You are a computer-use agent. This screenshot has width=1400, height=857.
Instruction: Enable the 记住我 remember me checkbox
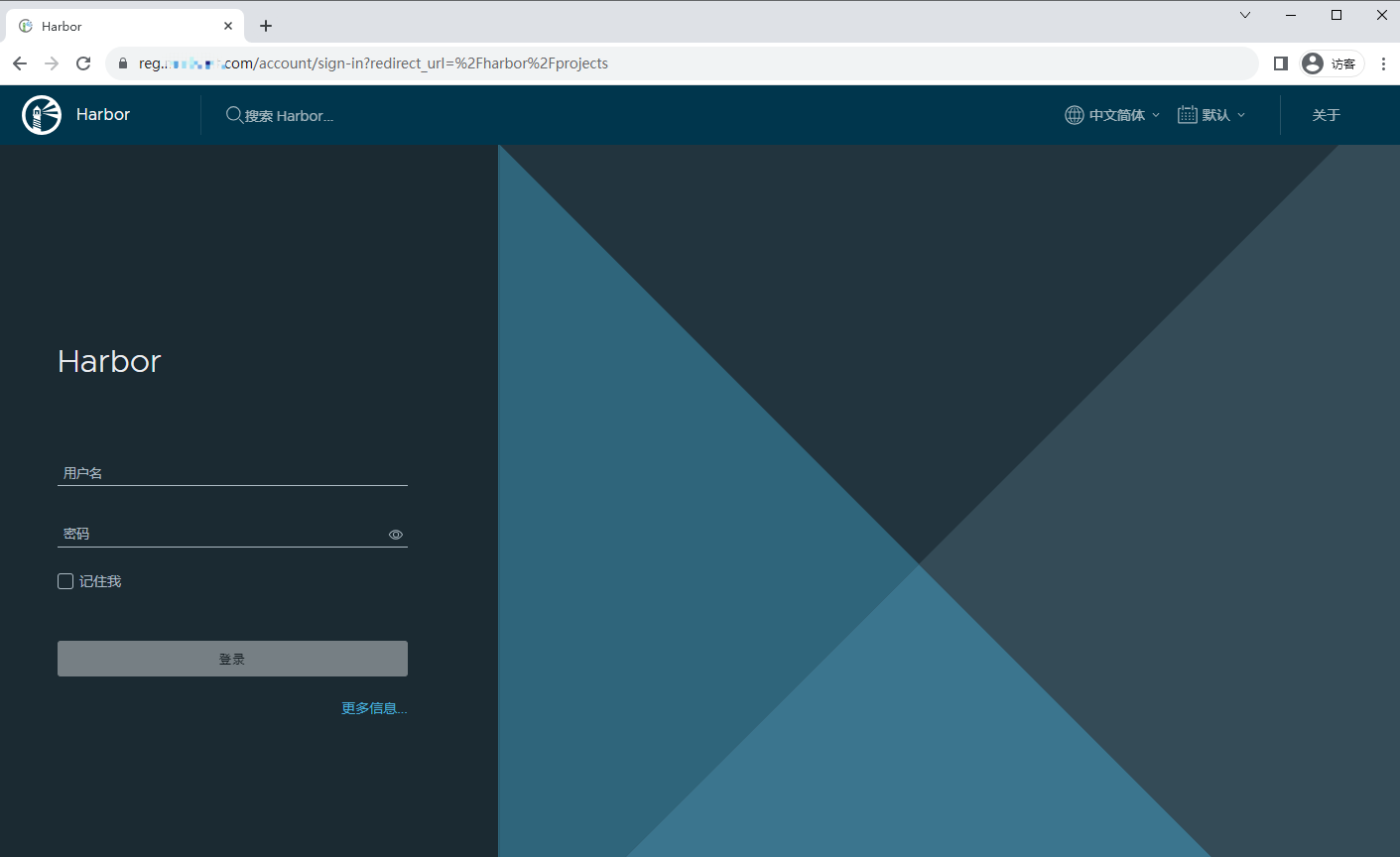click(x=65, y=581)
